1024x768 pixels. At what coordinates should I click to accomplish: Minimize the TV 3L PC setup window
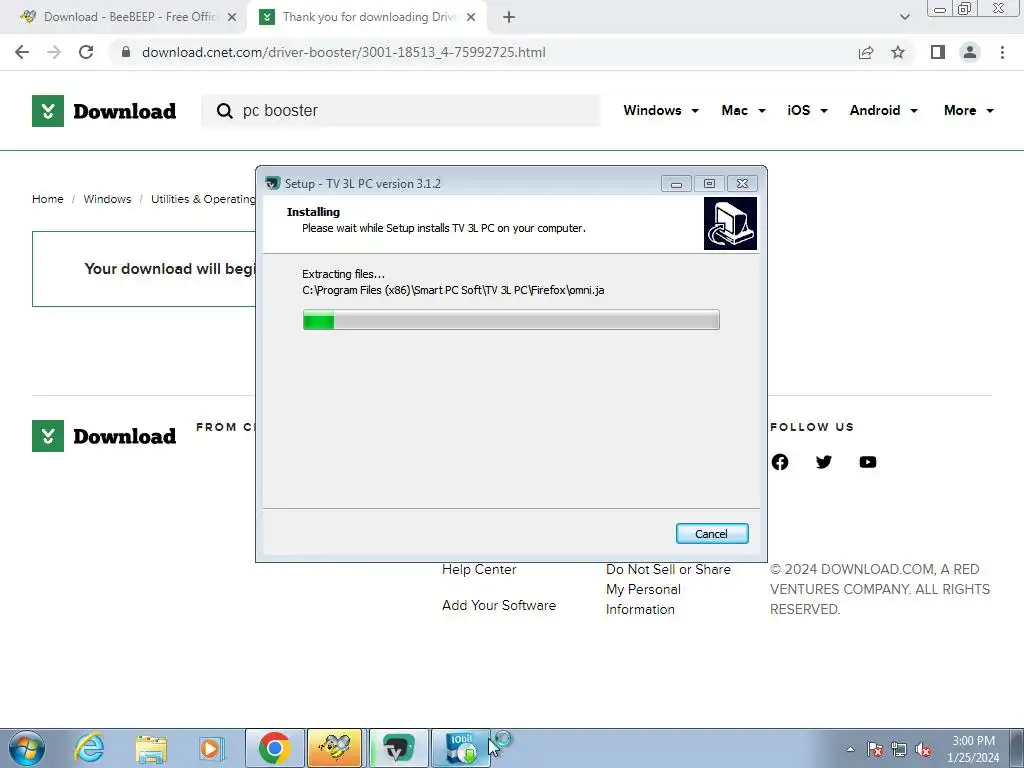point(676,184)
